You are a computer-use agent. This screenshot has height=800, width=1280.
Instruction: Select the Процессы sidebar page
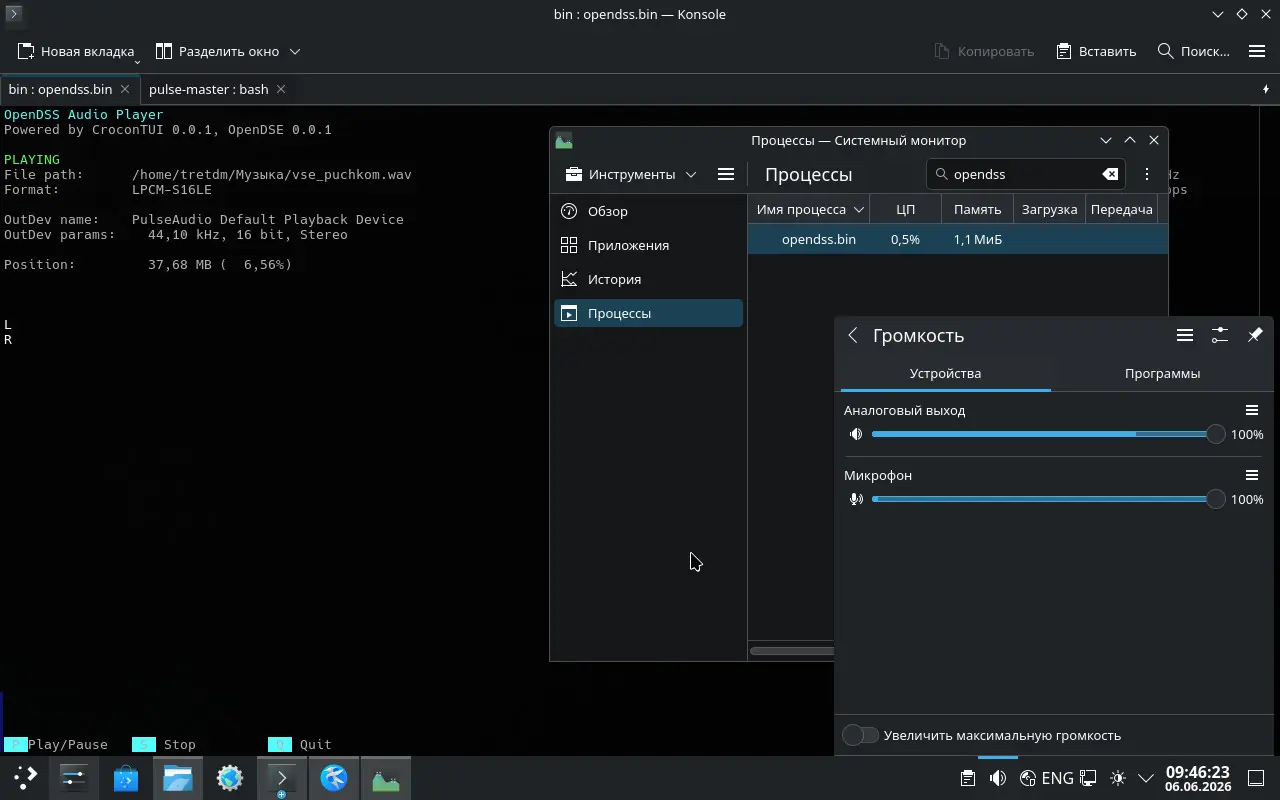pos(648,313)
